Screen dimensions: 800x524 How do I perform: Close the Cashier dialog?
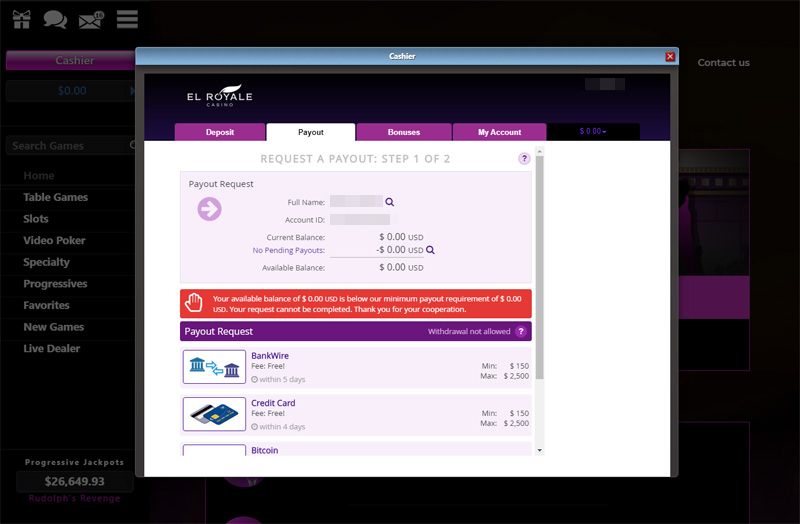[x=670, y=57]
